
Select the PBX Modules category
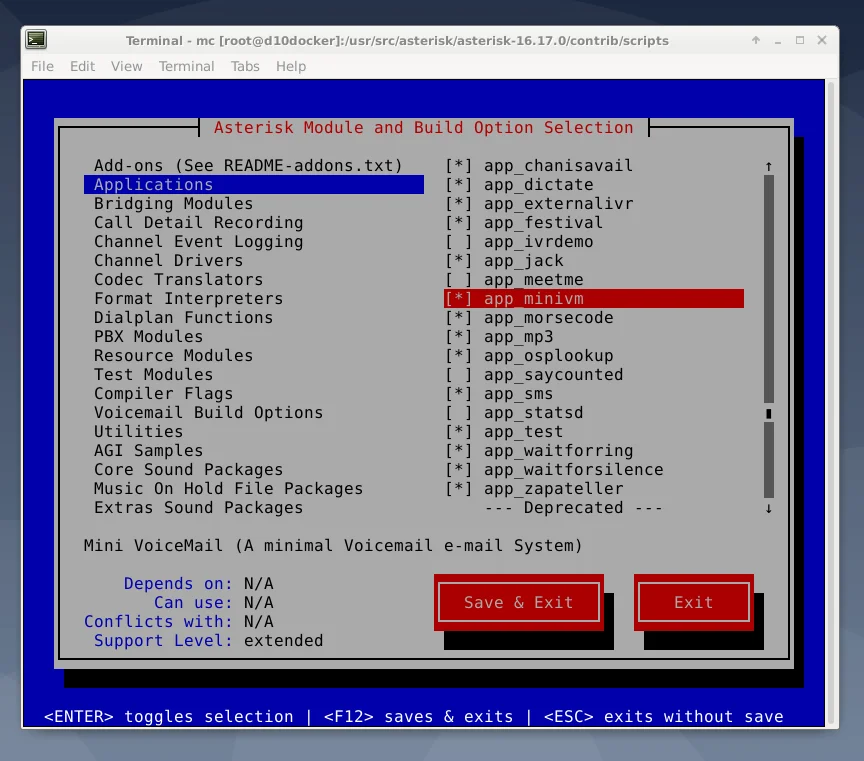point(148,337)
